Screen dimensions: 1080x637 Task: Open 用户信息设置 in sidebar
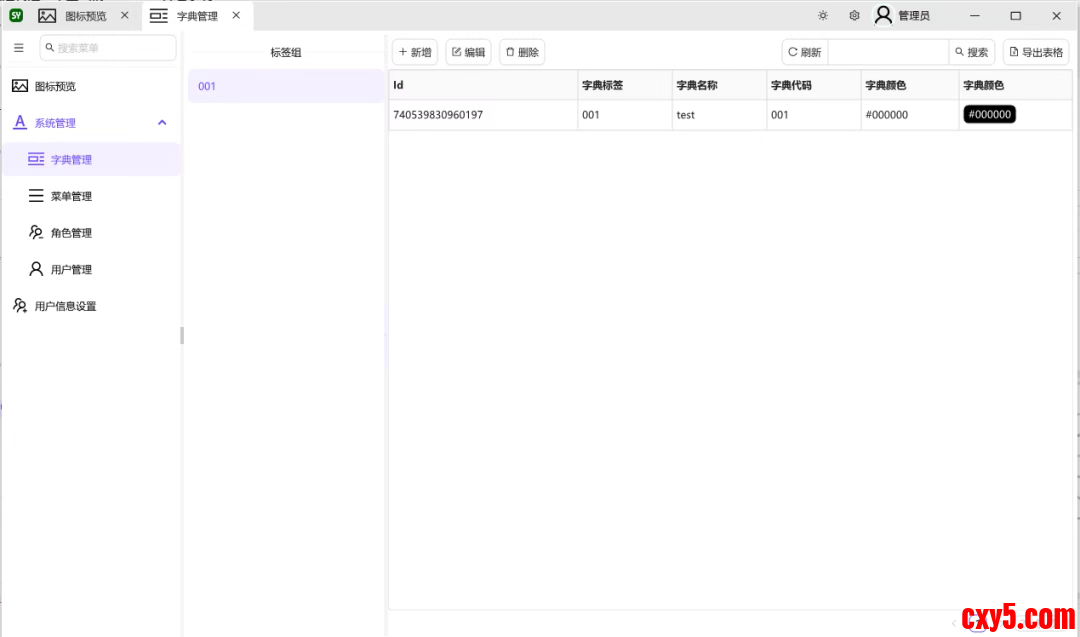click(65, 307)
